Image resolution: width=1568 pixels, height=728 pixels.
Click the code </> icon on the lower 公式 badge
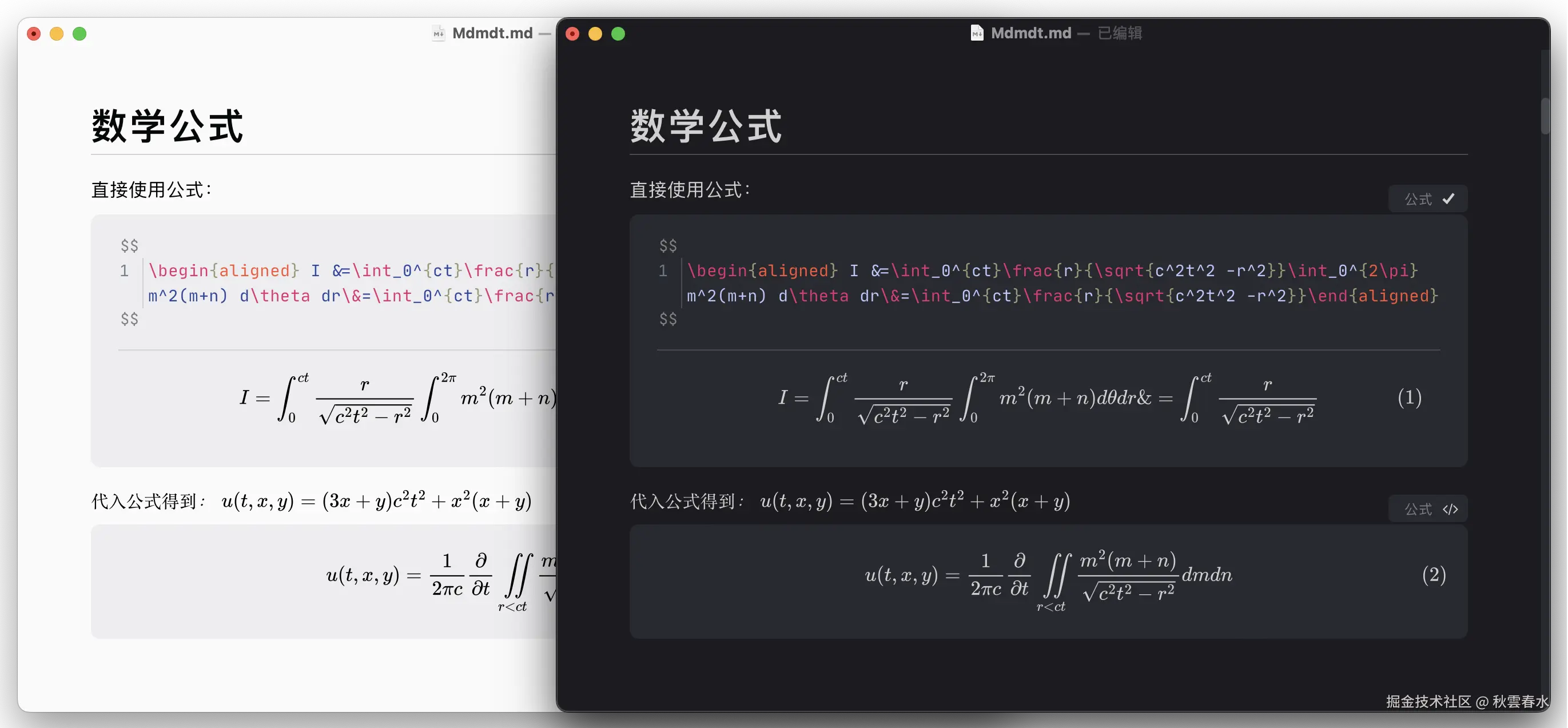click(1452, 509)
